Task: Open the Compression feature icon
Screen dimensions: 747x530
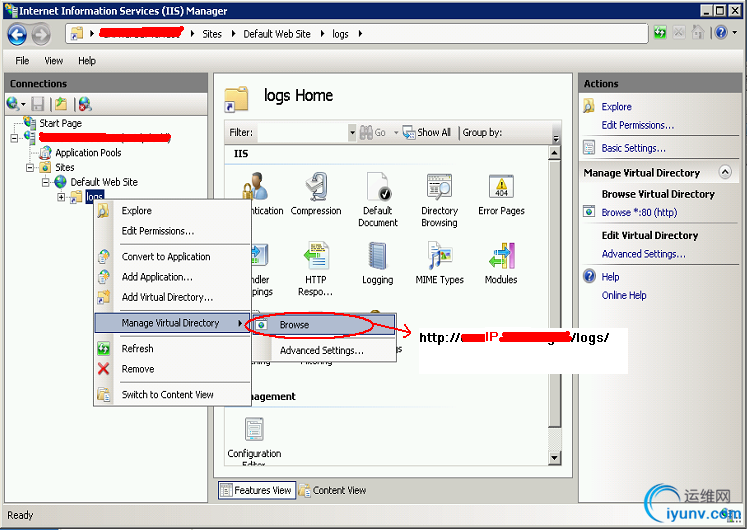Action: click(x=316, y=194)
